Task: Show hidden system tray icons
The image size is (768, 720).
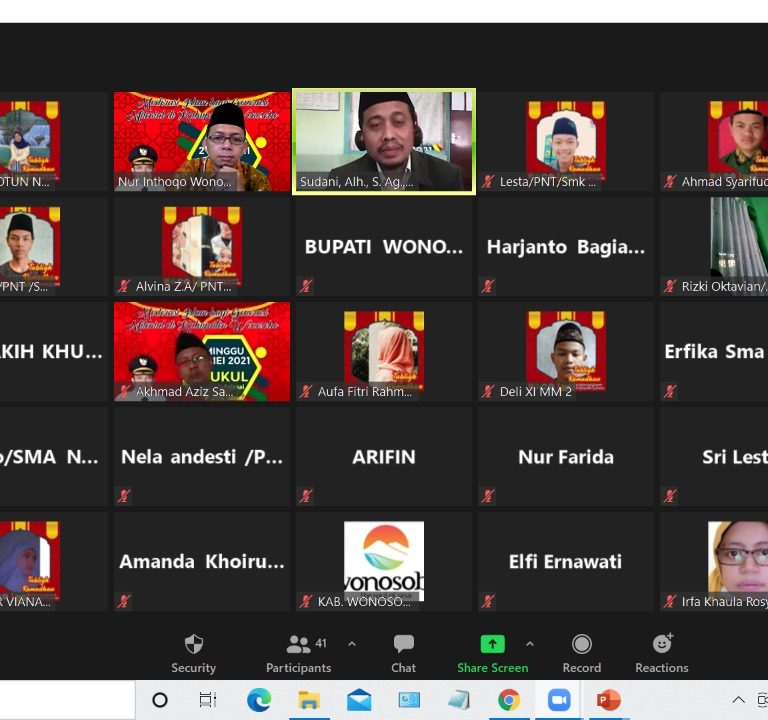Action: (739, 700)
